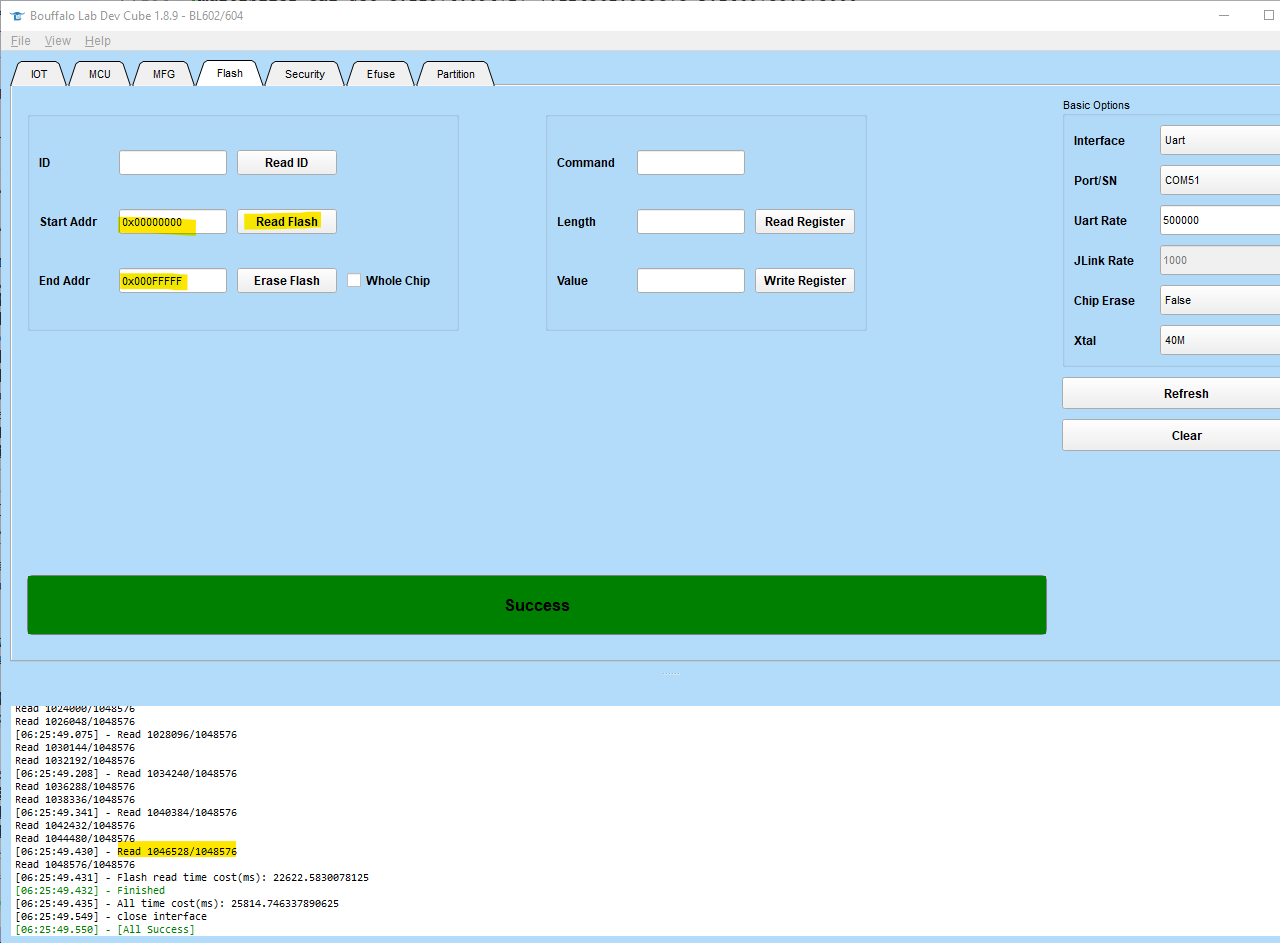Focus the End Addr field
1280x943 pixels.
[173, 281]
